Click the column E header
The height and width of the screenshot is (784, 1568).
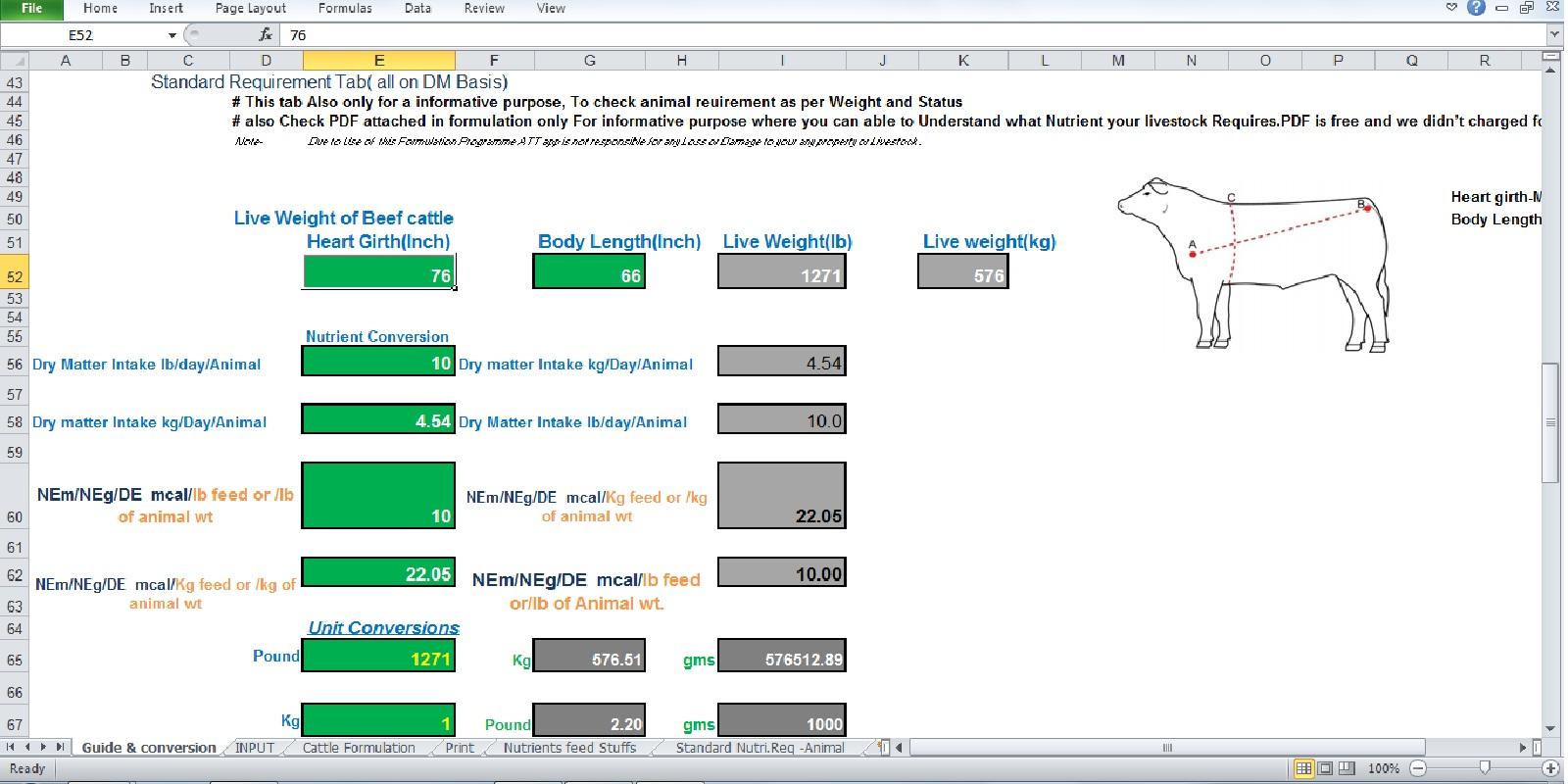[379, 61]
